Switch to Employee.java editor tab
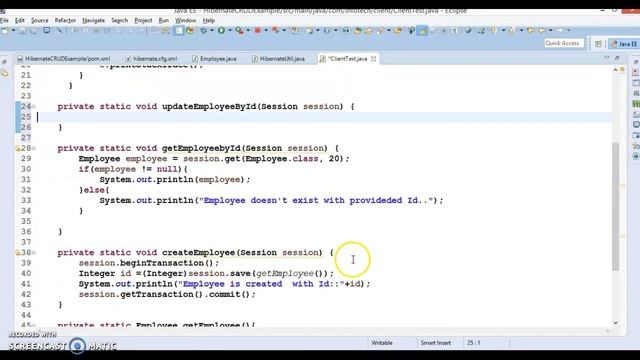 [x=215, y=59]
